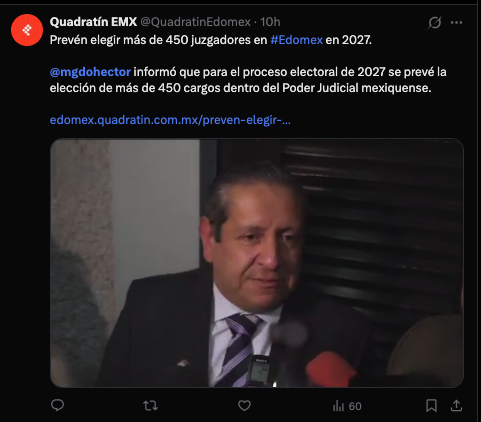Screen dimensions: 481x422
Task: Open the three-dot more options menu
Action: pos(456,22)
